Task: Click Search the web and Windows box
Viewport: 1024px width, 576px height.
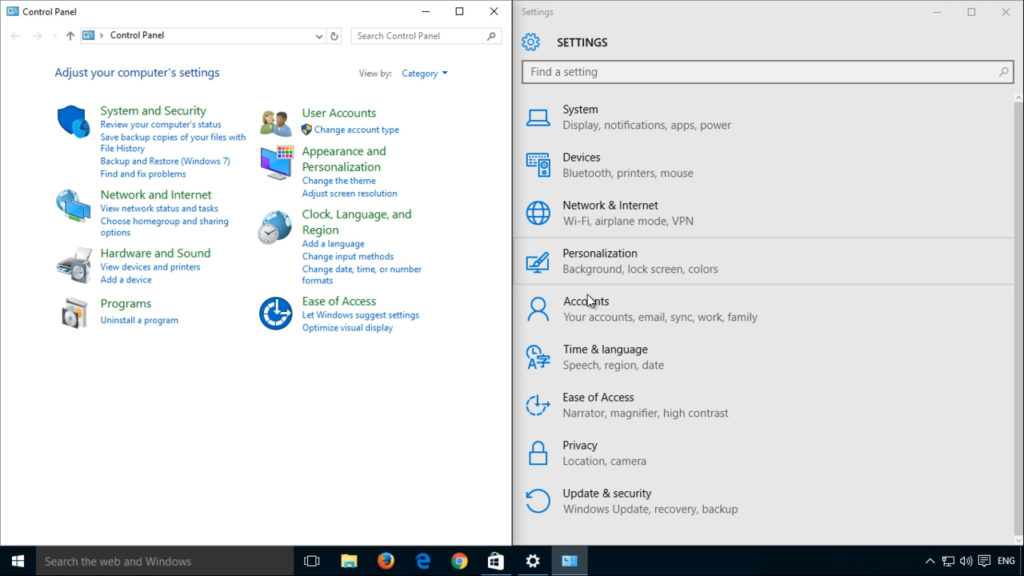Action: pyautogui.click(x=165, y=561)
